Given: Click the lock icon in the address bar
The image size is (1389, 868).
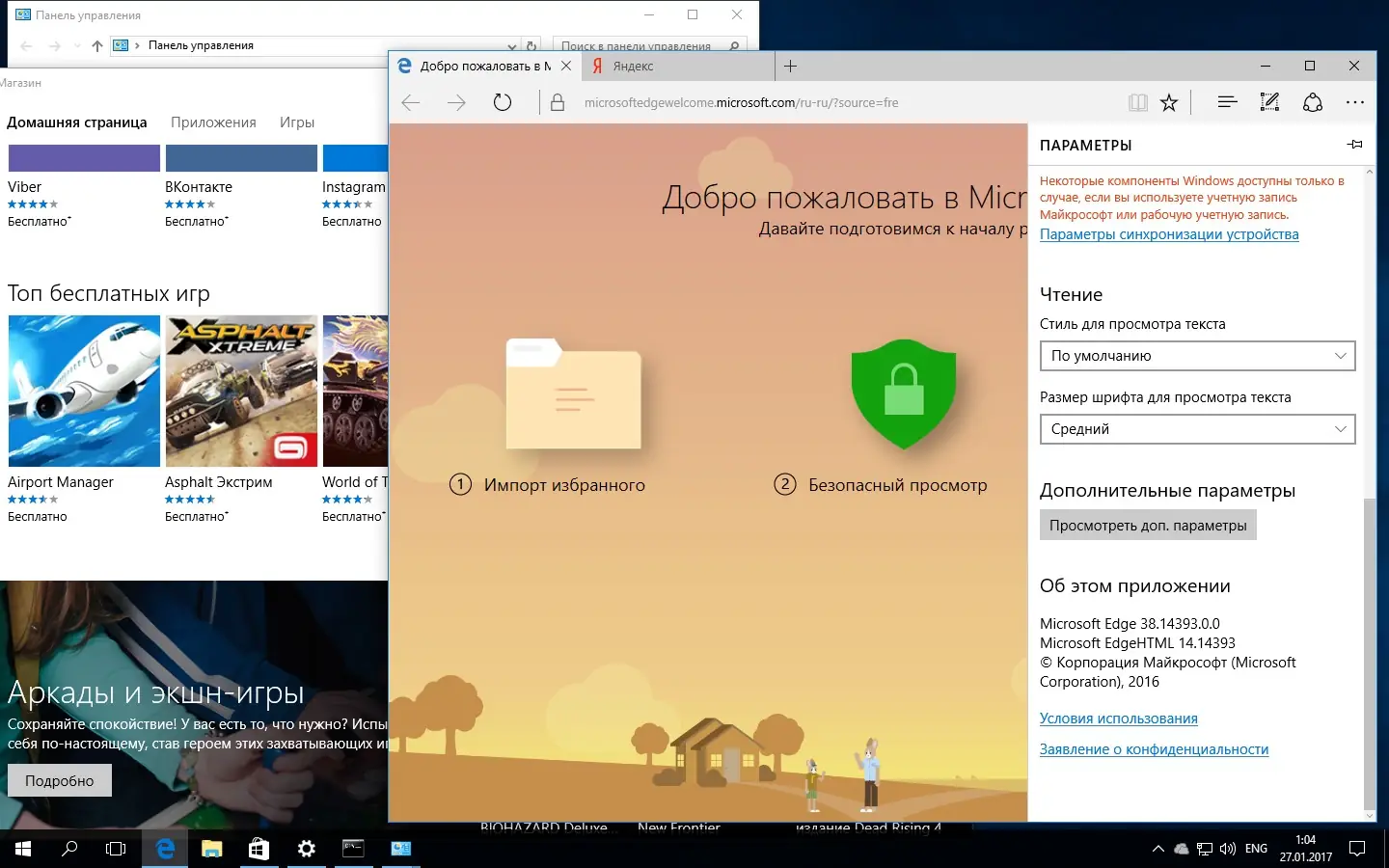Looking at the screenshot, I should pyautogui.click(x=558, y=101).
